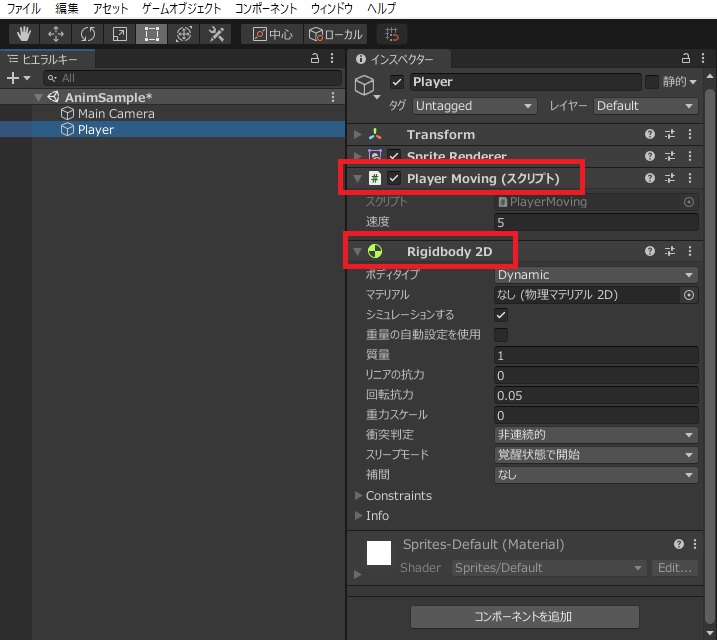Open AnimSample scene options menu
This screenshot has width=717, height=640.
coord(333,97)
